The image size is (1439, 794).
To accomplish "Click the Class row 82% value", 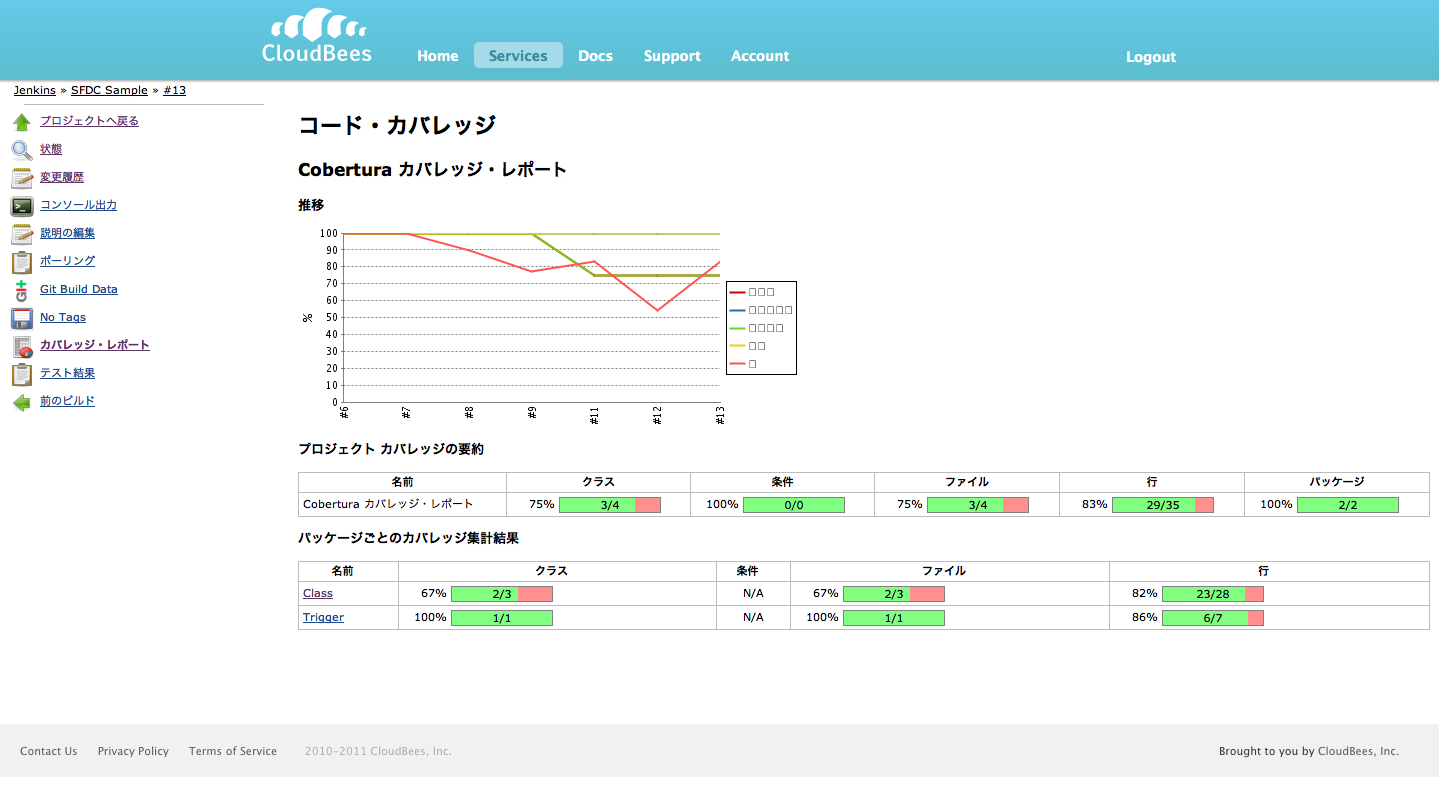I will pos(1145,593).
